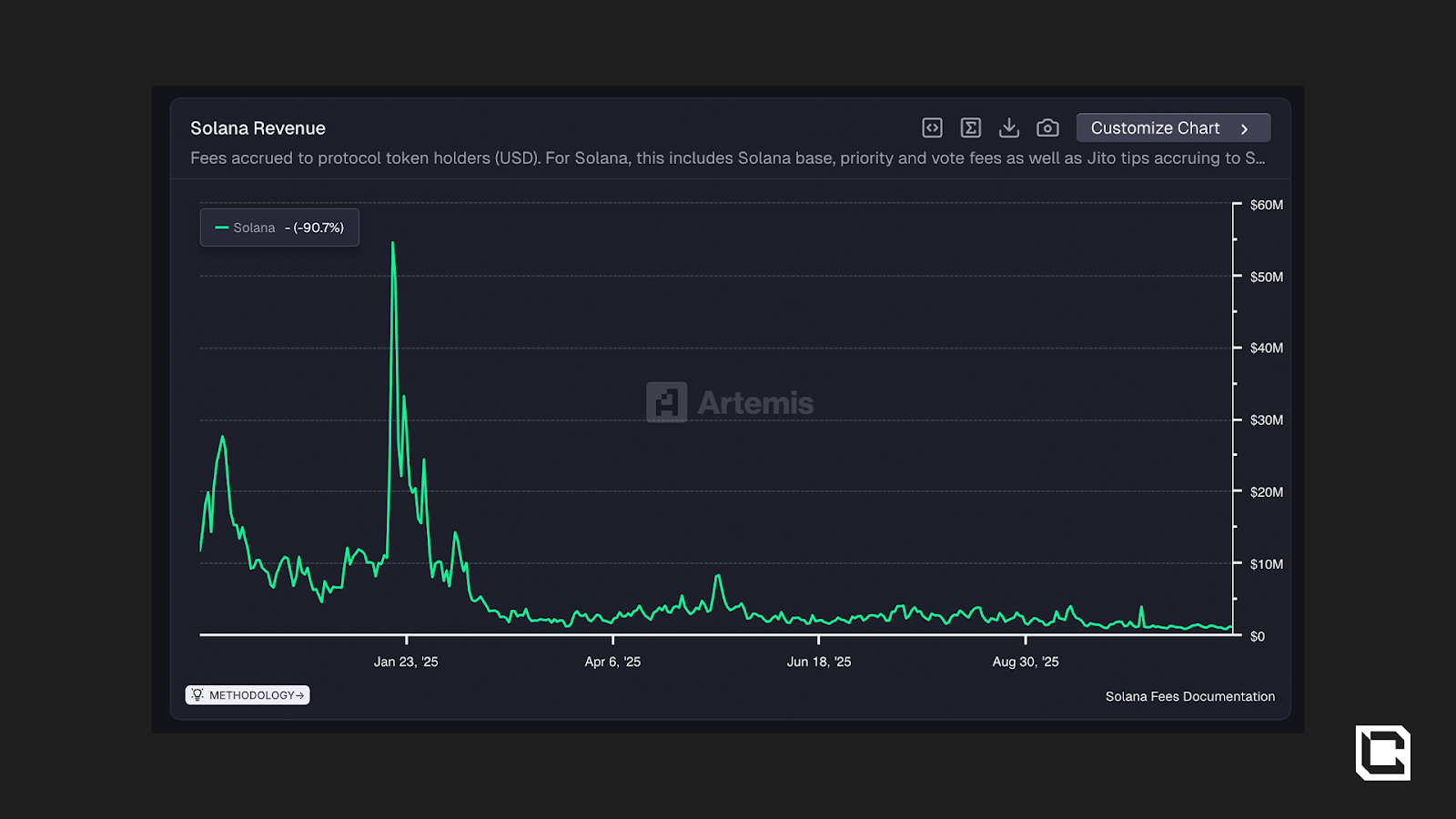Open the Customize Chart panel
The image size is (1456, 819).
[1155, 128]
